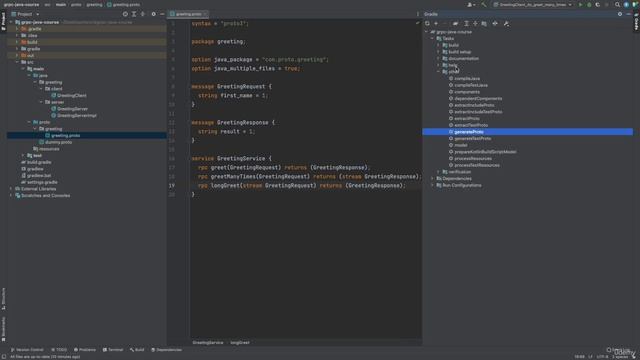Expand the build folder in Project tree
The width and height of the screenshot is (640, 360).
pos(17,42)
